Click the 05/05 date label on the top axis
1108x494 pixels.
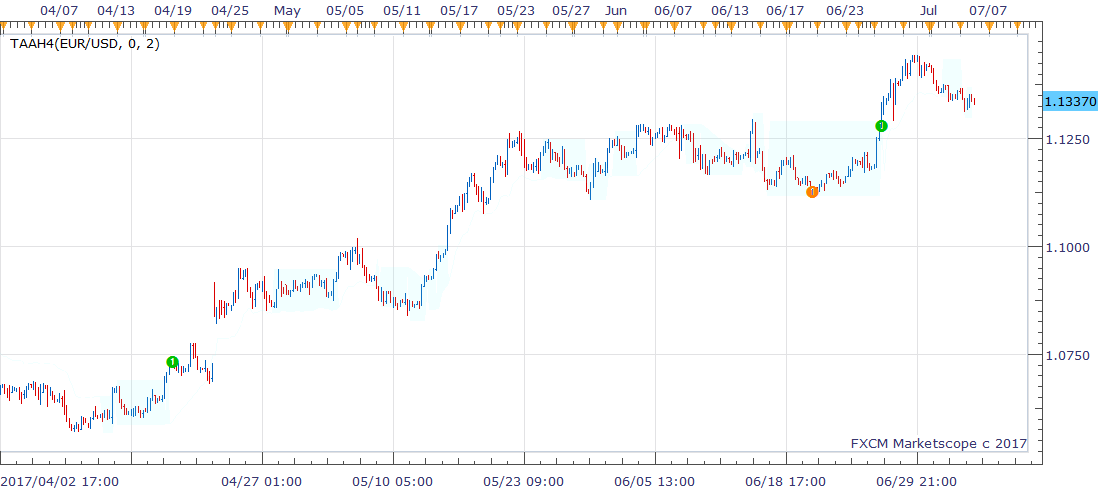point(345,11)
